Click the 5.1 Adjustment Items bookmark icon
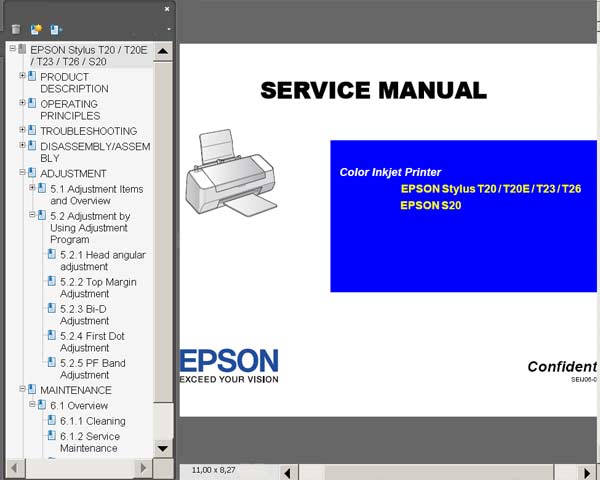This screenshot has width=600, height=480. pos(42,188)
